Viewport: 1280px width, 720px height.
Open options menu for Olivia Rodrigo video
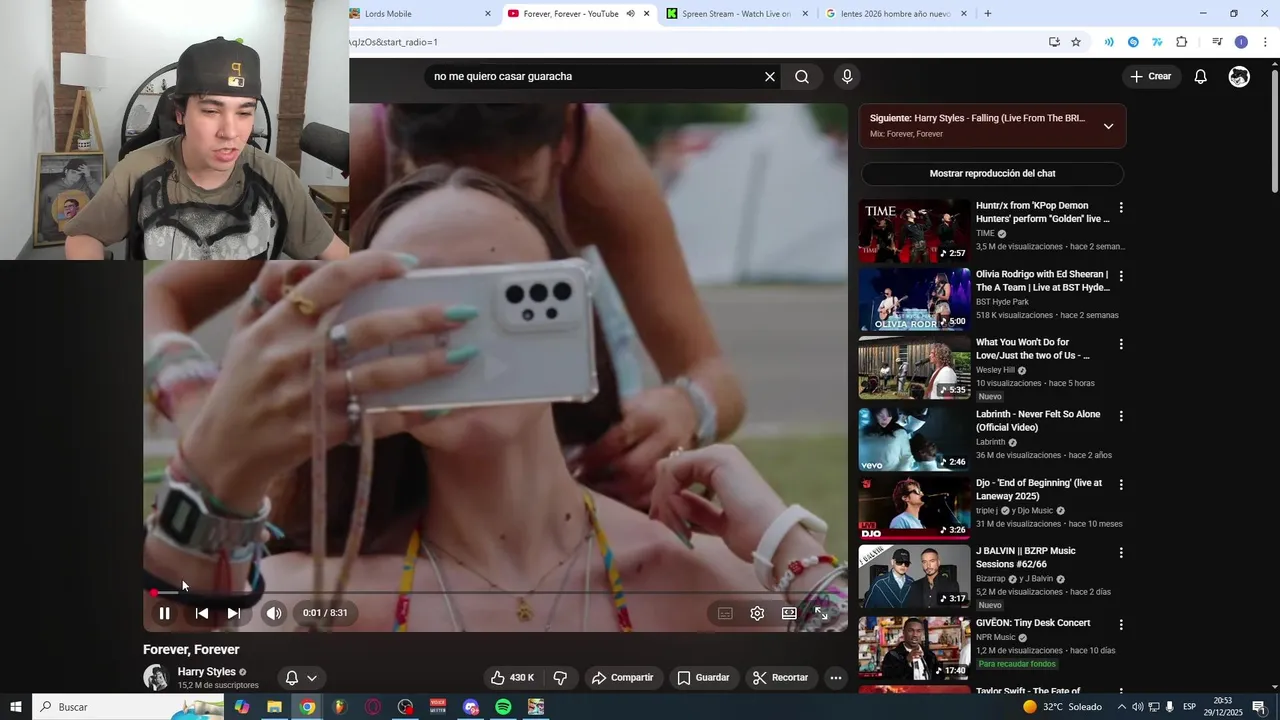point(1121,276)
